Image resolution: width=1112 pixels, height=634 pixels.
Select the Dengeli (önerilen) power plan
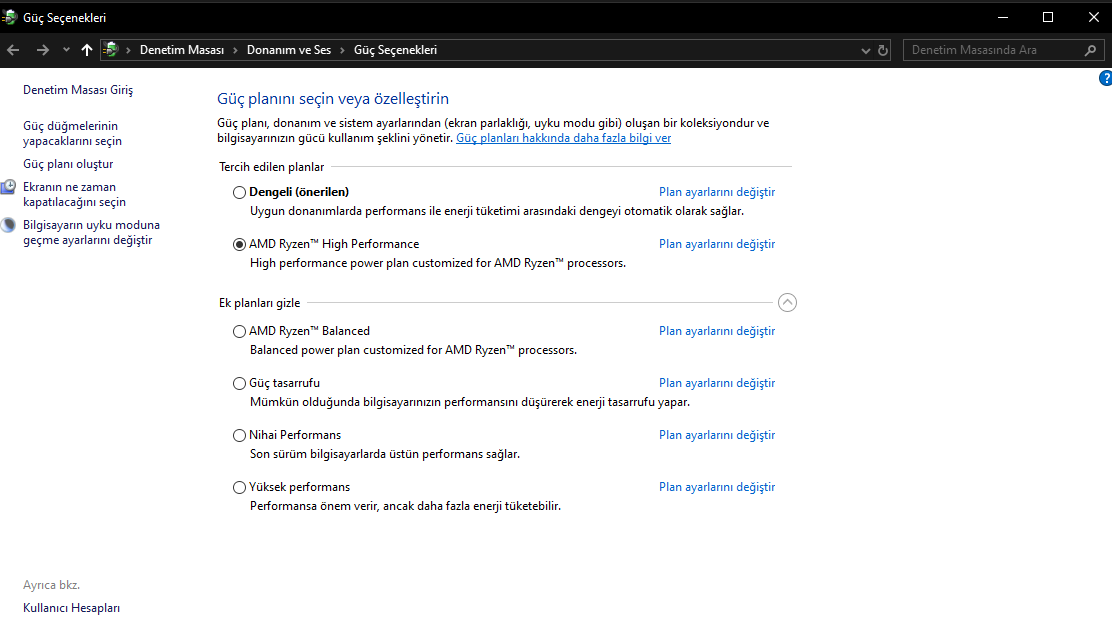[239, 192]
